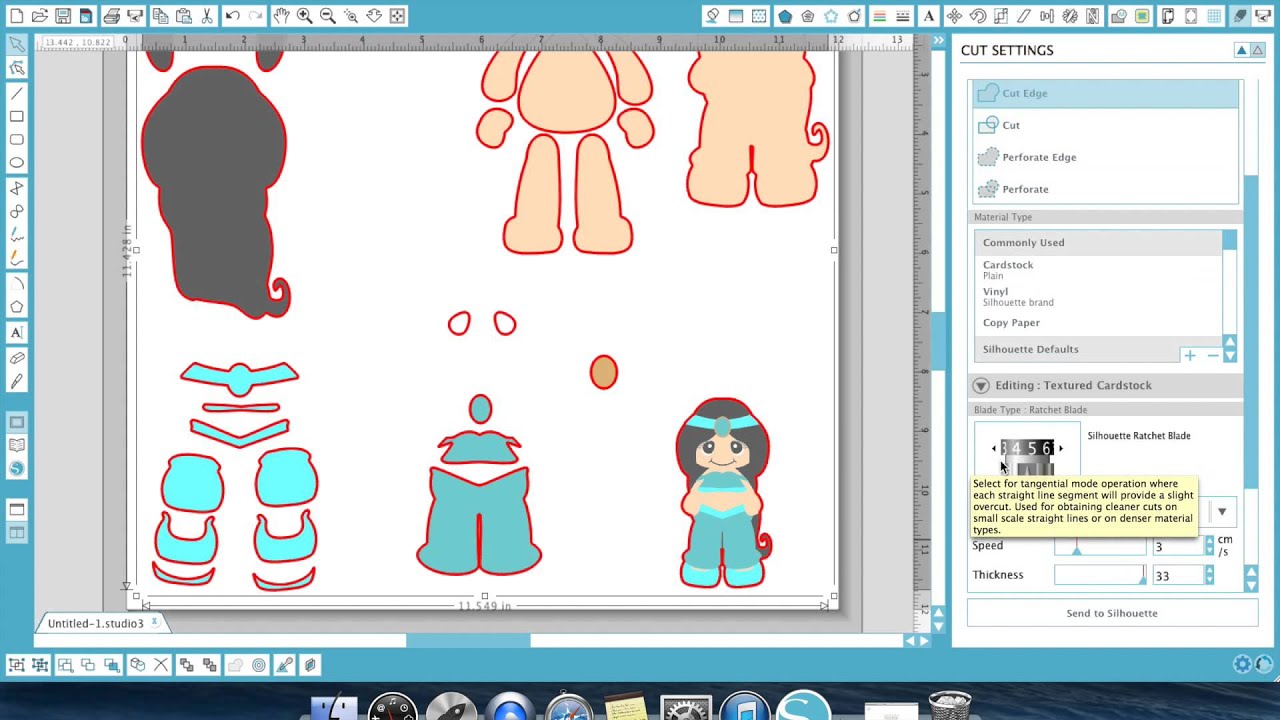Viewport: 1280px width, 720px height.
Task: Choose Vinyl Silhouette brand material
Action: point(1098,297)
